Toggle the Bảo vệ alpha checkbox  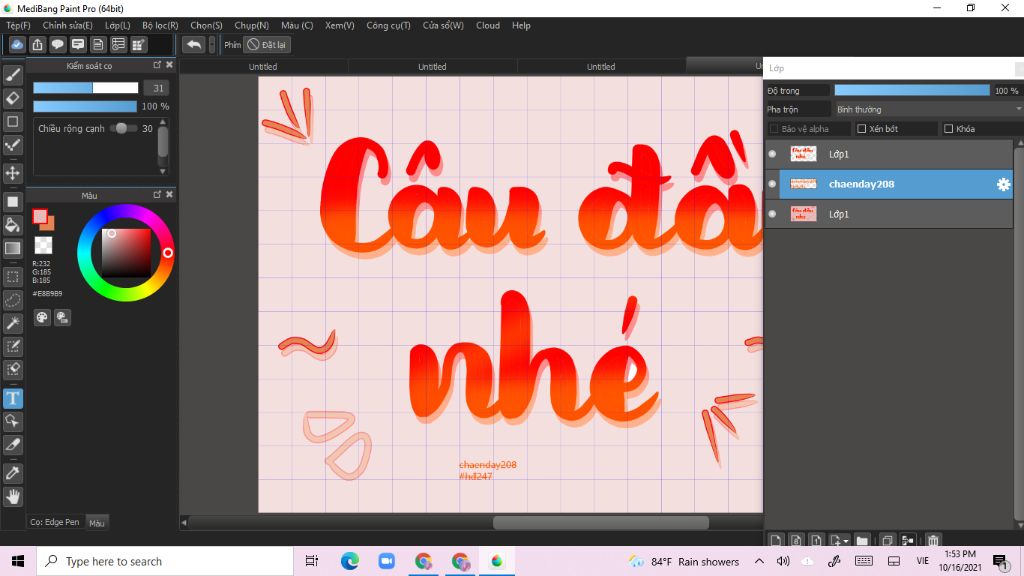[774, 129]
